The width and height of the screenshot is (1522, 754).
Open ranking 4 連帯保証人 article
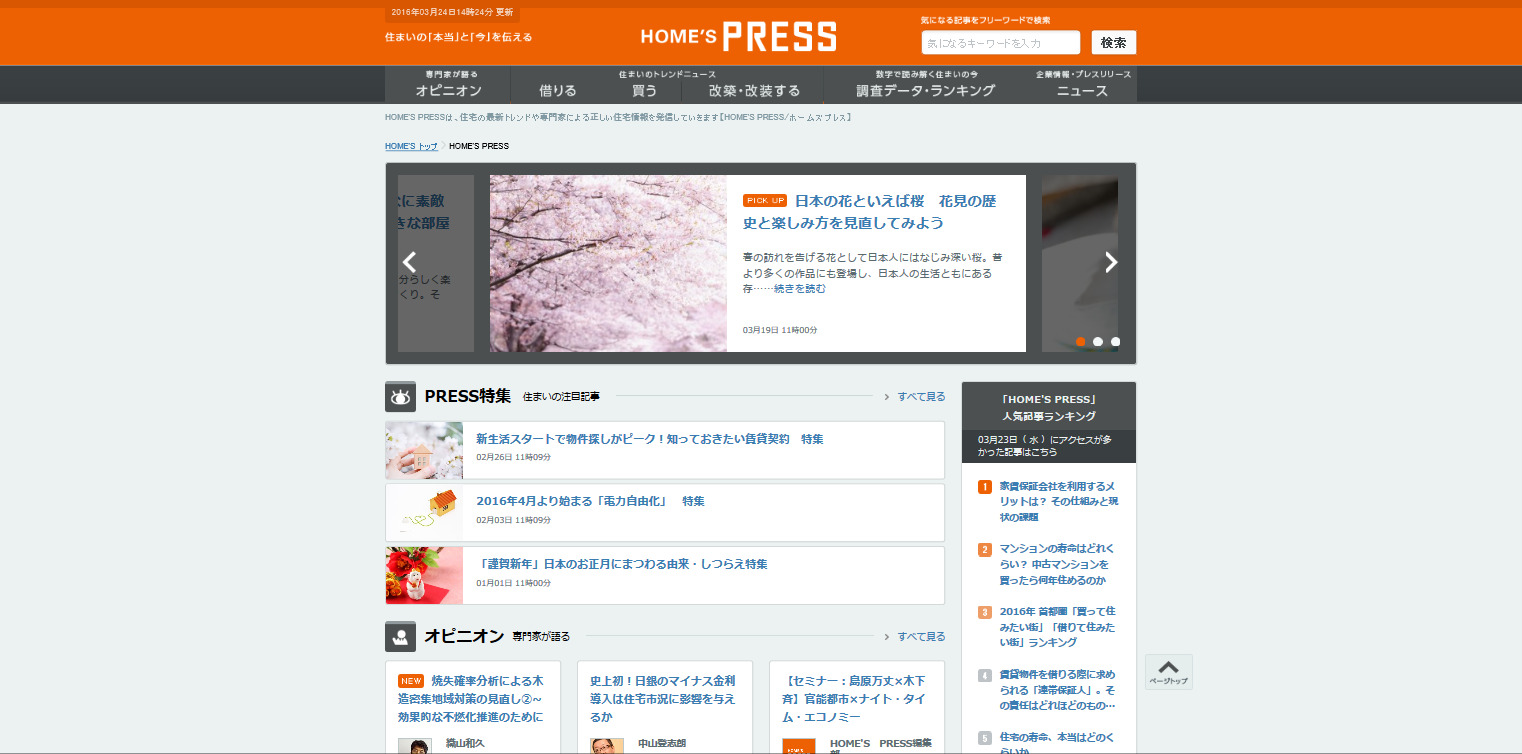point(1058,690)
